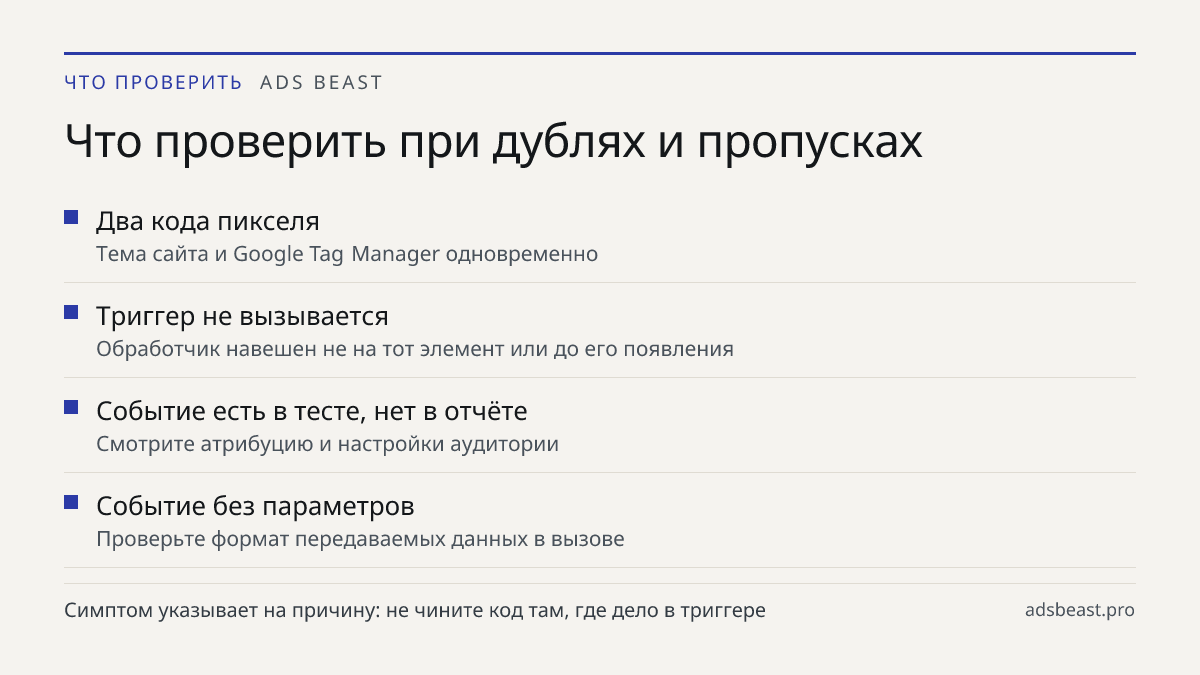The image size is (1200, 675).
Task: Click the line "Смотрите атрибуцию и настройки аудитории"
Action: 328,444
